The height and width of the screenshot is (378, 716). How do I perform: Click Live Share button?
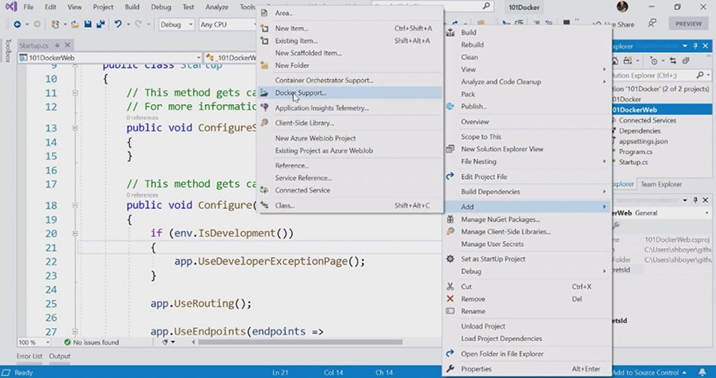pos(614,24)
